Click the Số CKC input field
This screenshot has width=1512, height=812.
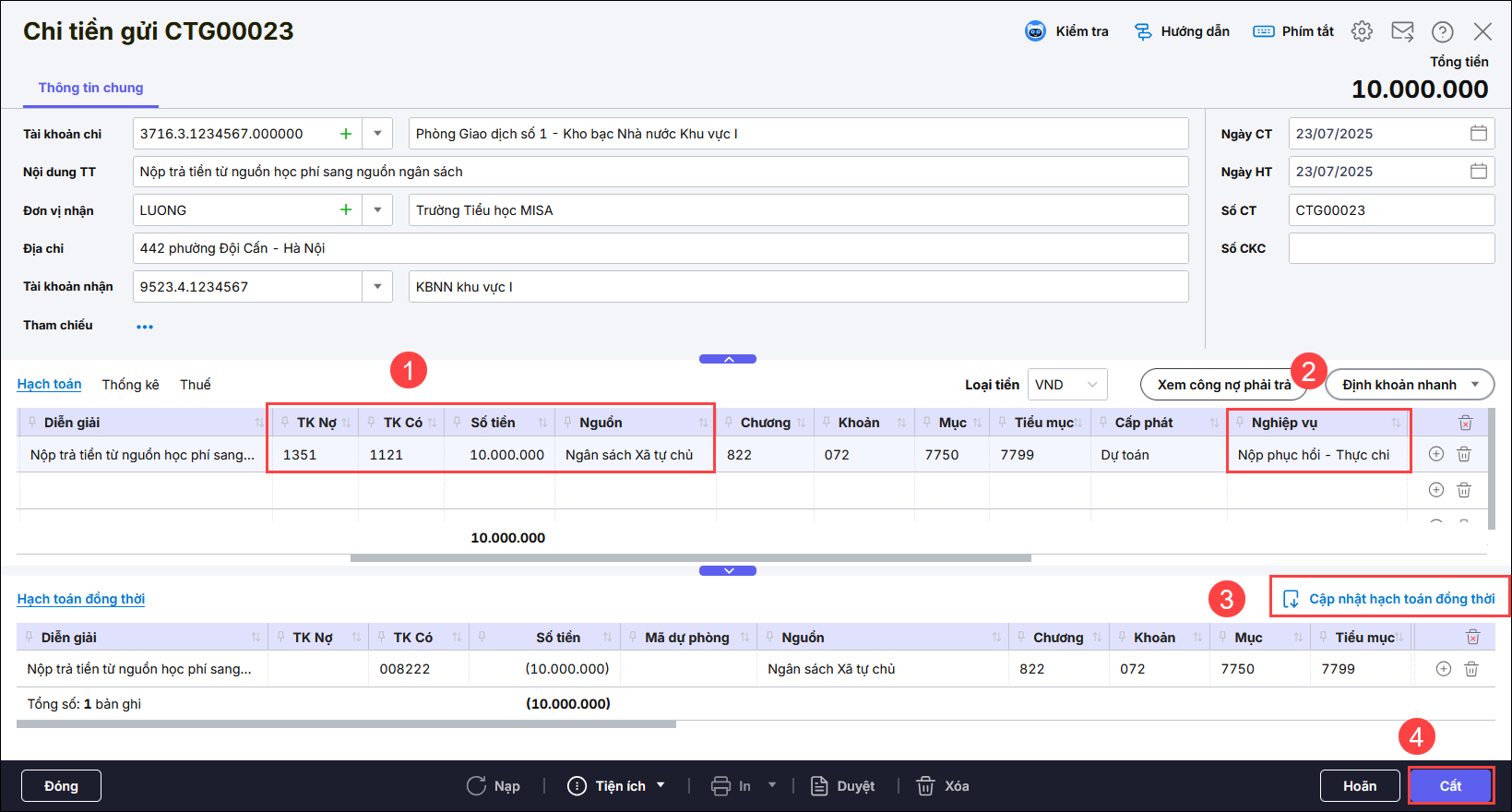tap(1390, 248)
